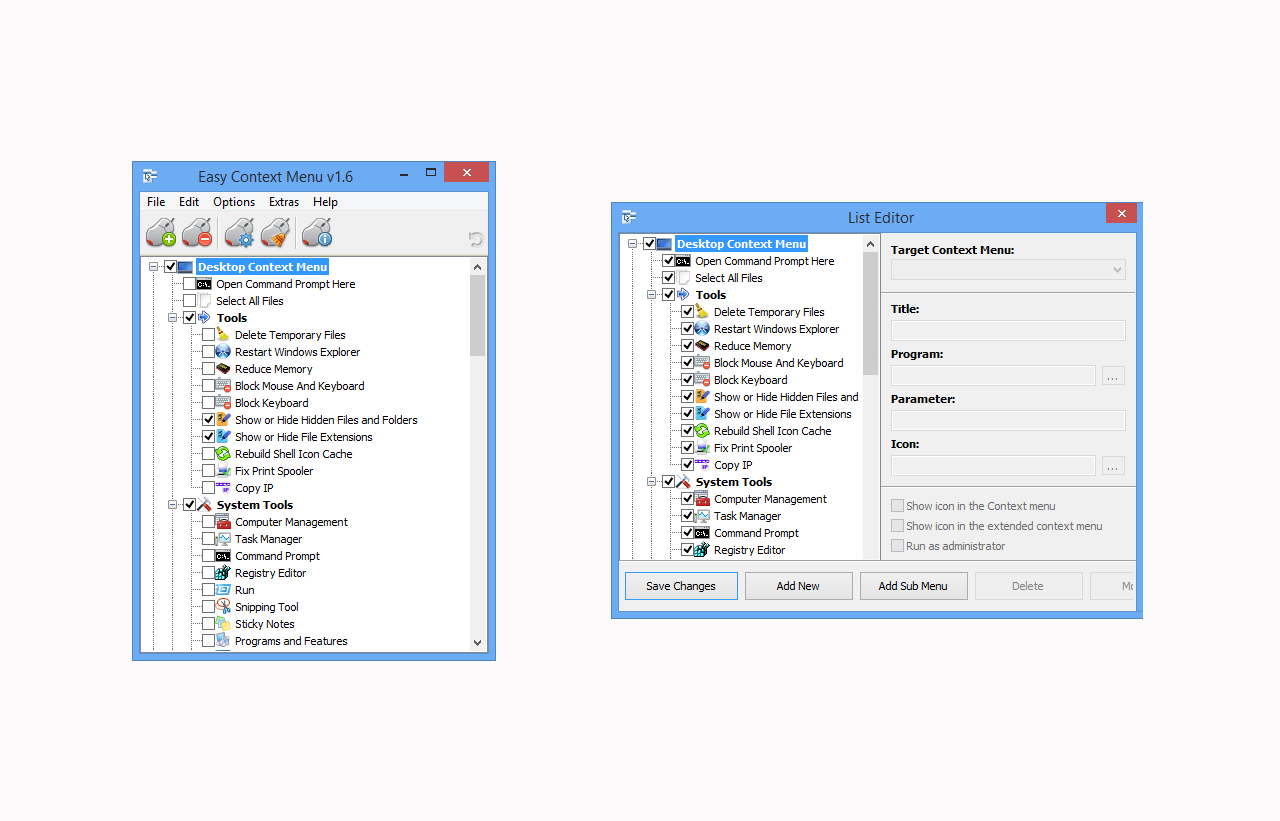Screen dimensions: 1280x821
Task: Click the Tools blue arrow icon in List Editor
Action: coord(684,295)
